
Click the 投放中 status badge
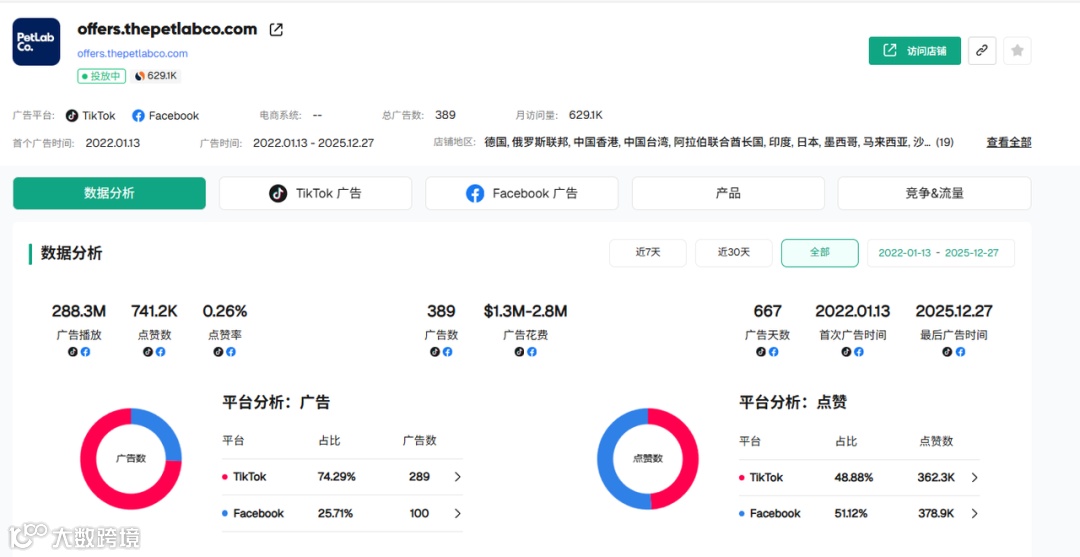[x=101, y=76]
